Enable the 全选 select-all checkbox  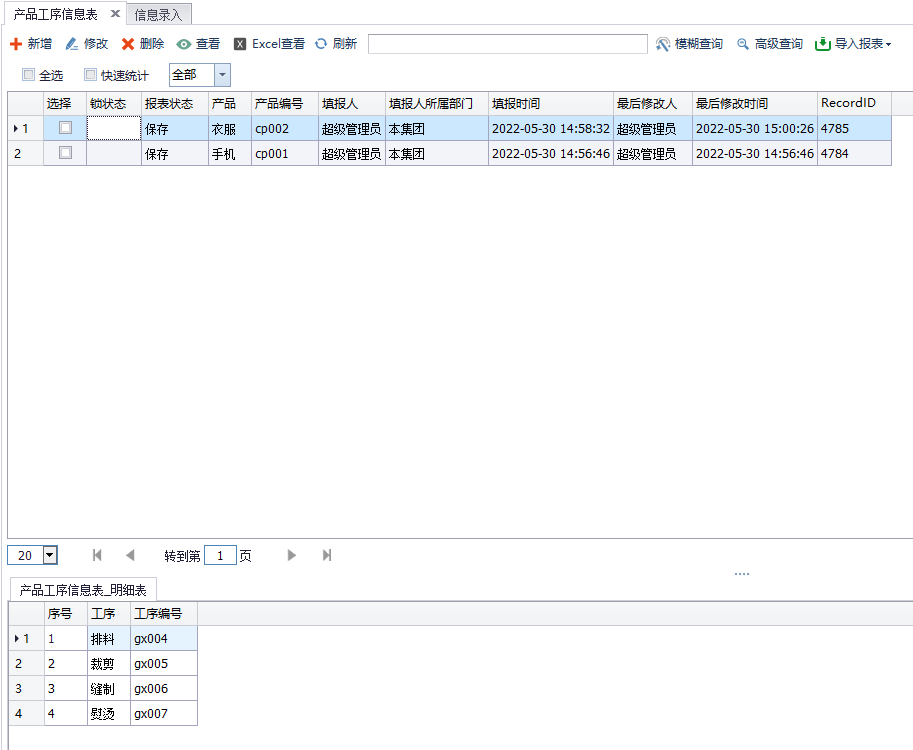(28, 75)
